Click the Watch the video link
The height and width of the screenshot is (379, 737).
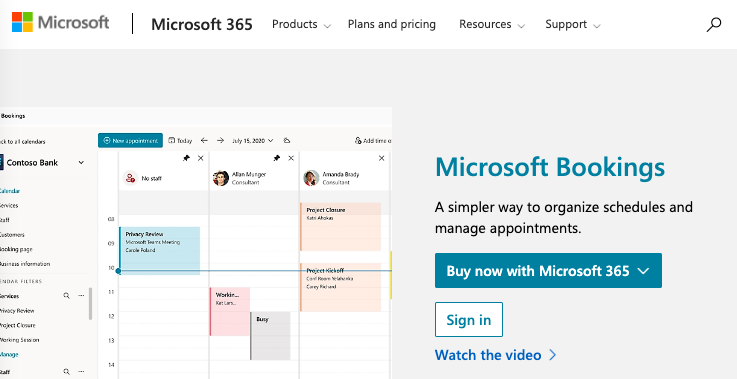point(495,355)
